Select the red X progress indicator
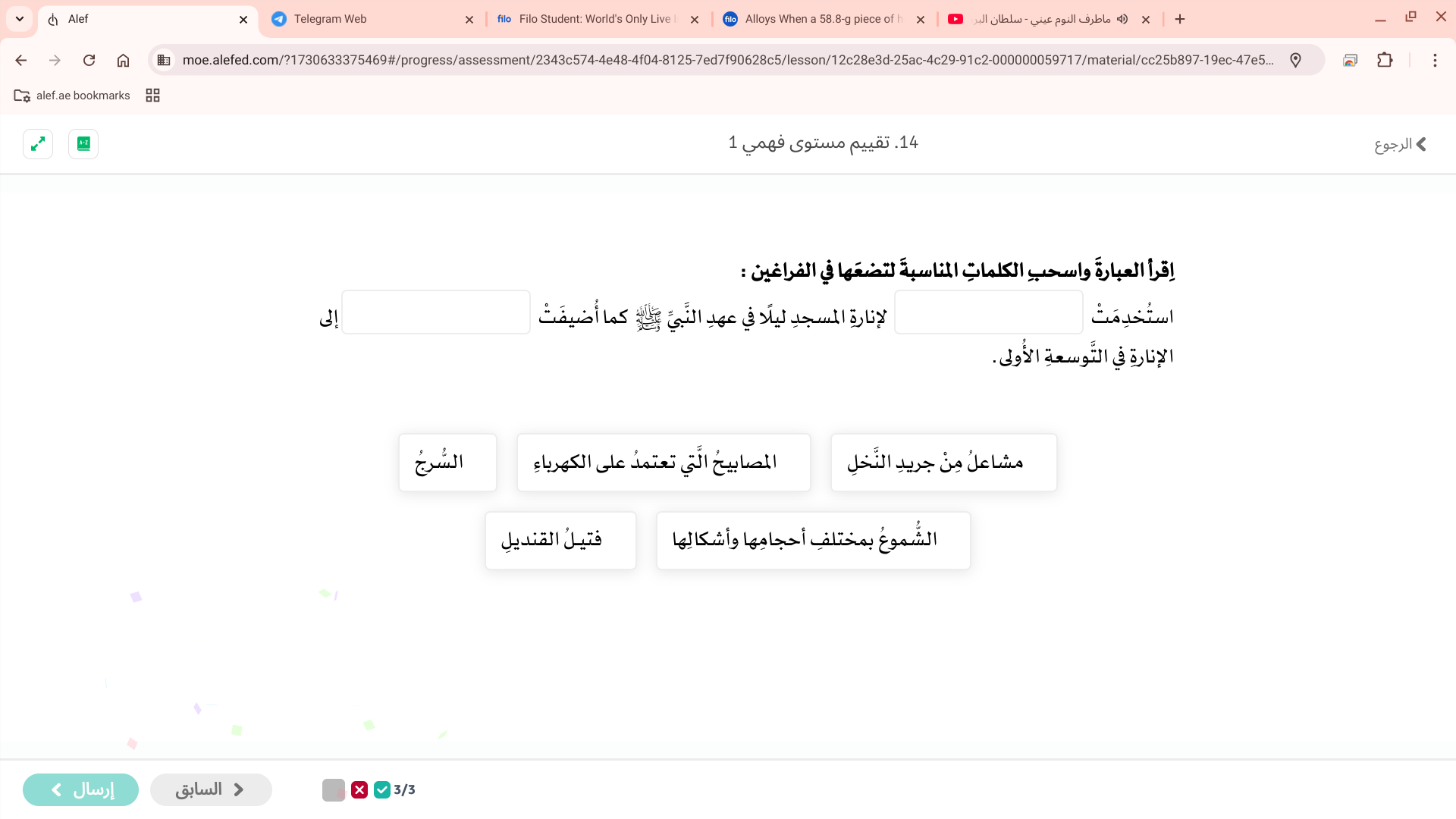 point(359,789)
